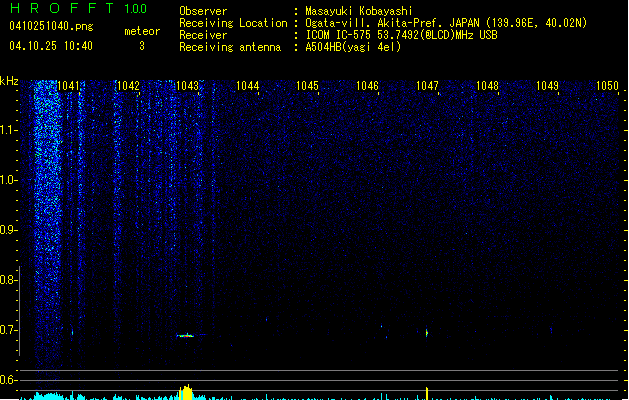Click time marker 1044
Viewport: 629px width, 400px height.
pyautogui.click(x=248, y=86)
